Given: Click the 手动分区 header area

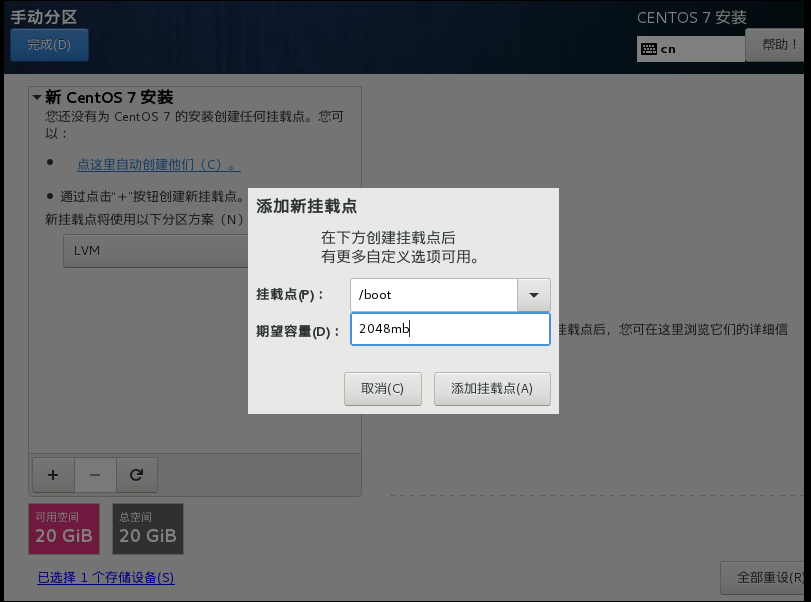Looking at the screenshot, I should click(x=45, y=16).
